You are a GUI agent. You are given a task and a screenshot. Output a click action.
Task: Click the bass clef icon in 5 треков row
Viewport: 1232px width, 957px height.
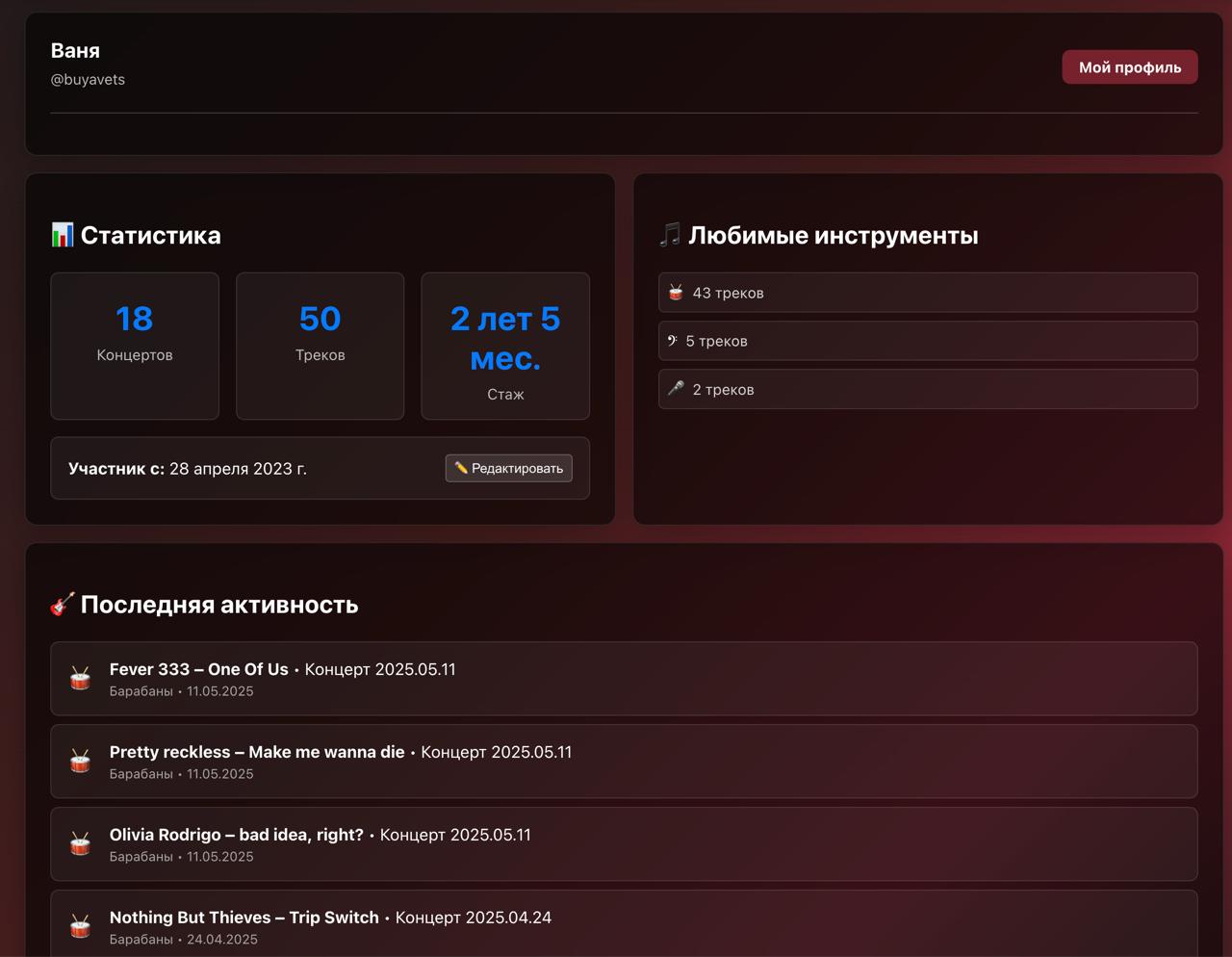pyautogui.click(x=673, y=341)
